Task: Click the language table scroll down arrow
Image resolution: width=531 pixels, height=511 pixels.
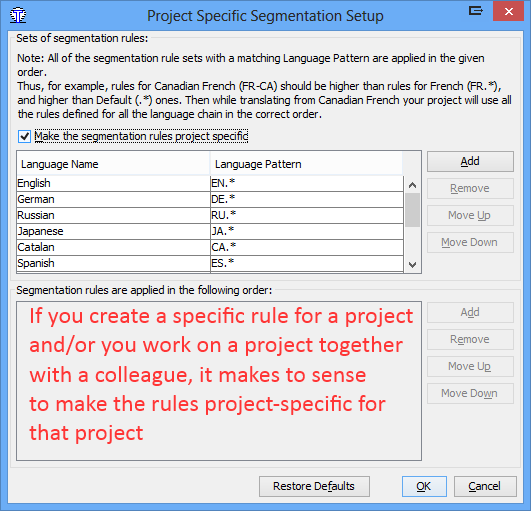Action: [412, 264]
